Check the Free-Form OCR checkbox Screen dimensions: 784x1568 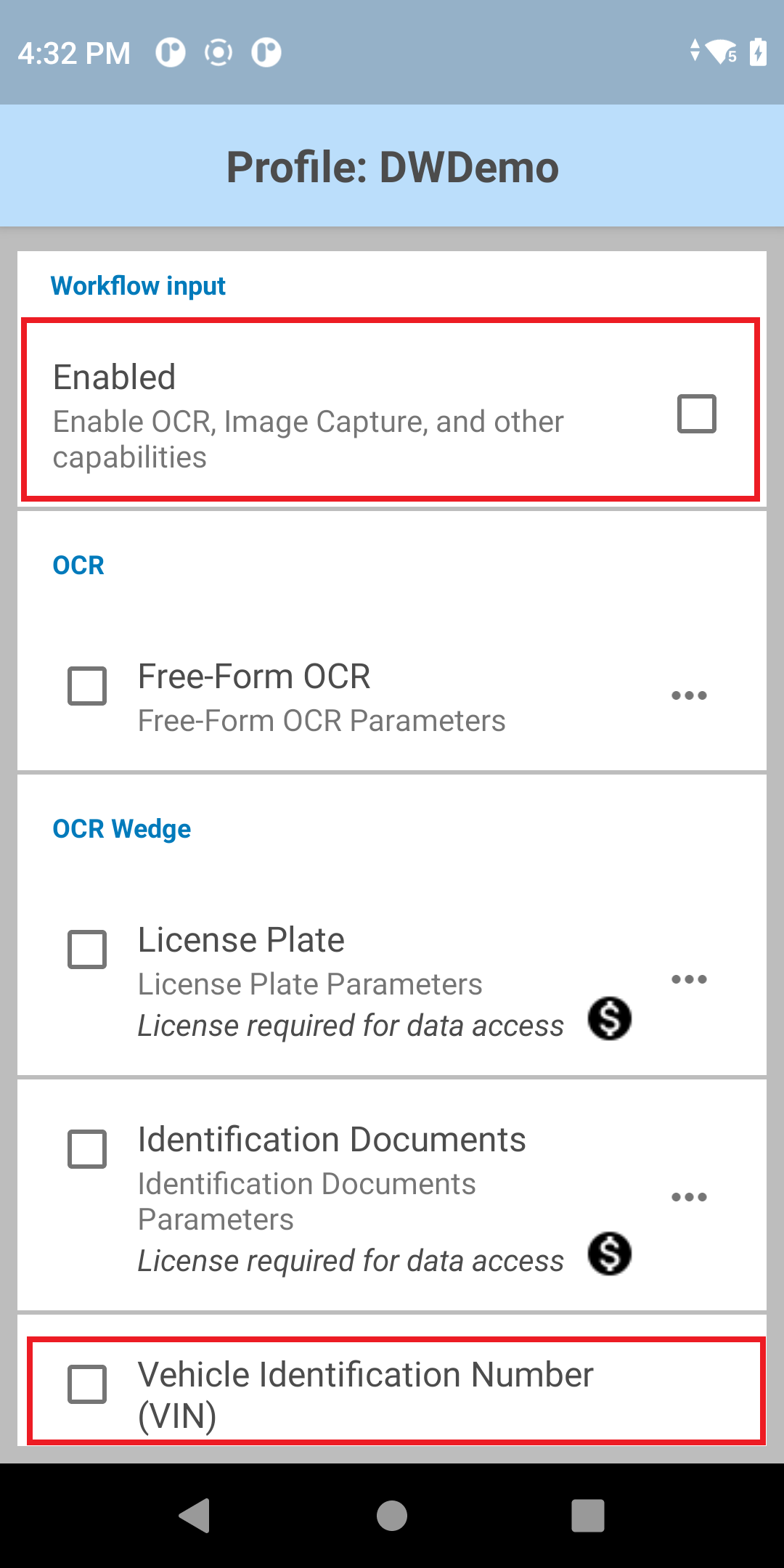click(x=87, y=686)
